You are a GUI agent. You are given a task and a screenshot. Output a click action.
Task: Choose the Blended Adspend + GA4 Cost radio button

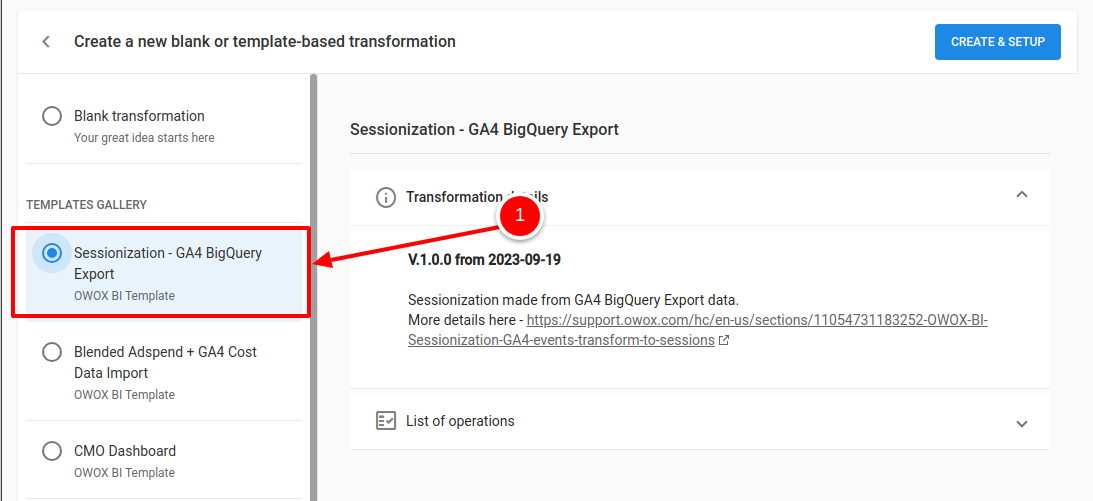click(x=52, y=352)
